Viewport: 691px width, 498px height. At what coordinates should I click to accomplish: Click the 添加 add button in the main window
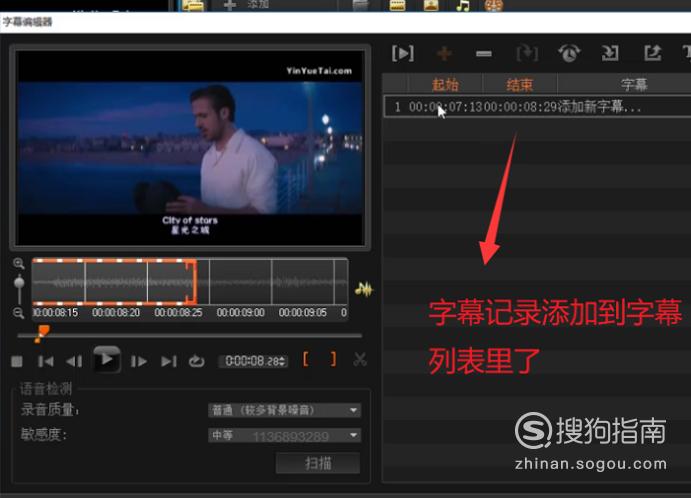coord(247,5)
